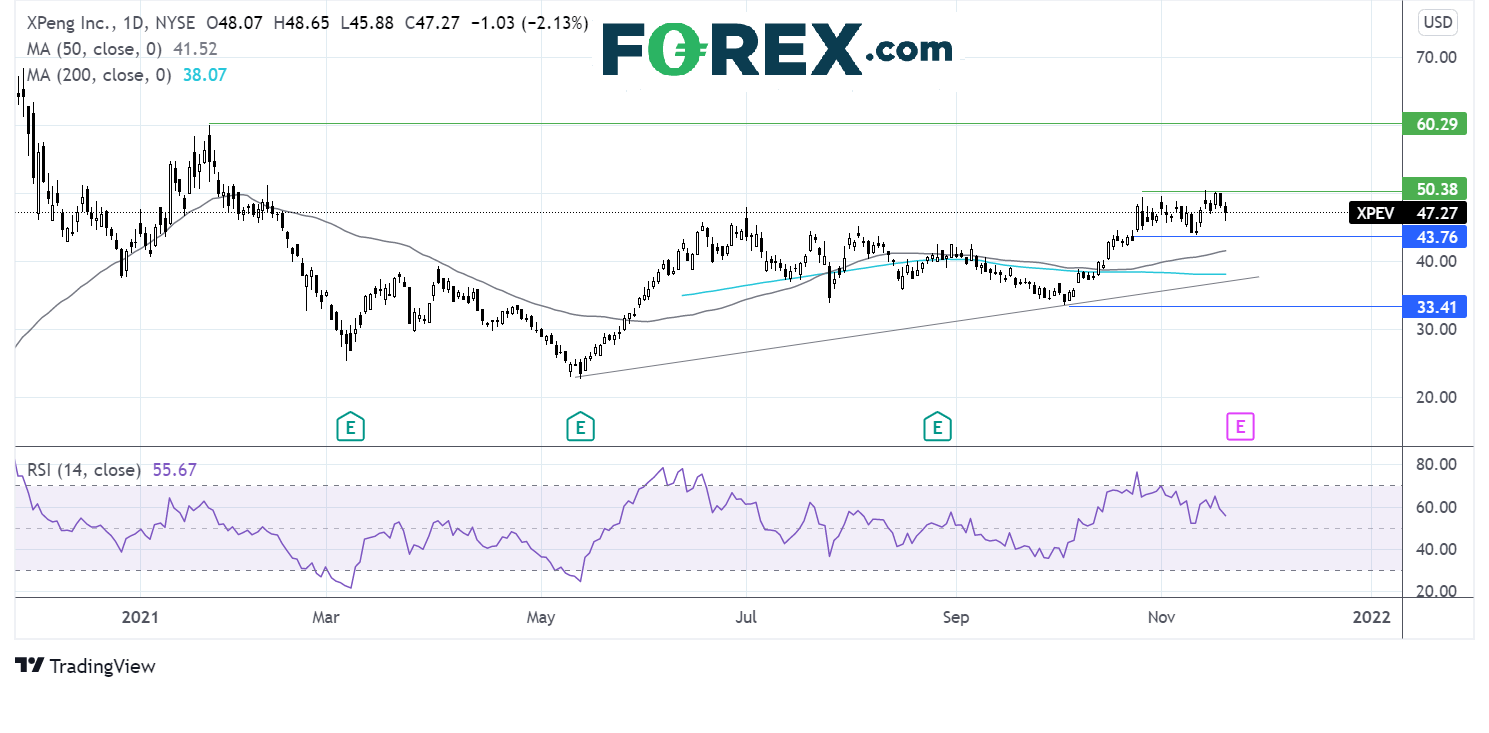Click the 43.76 support level label
The image size is (1489, 733).
tap(1435, 237)
